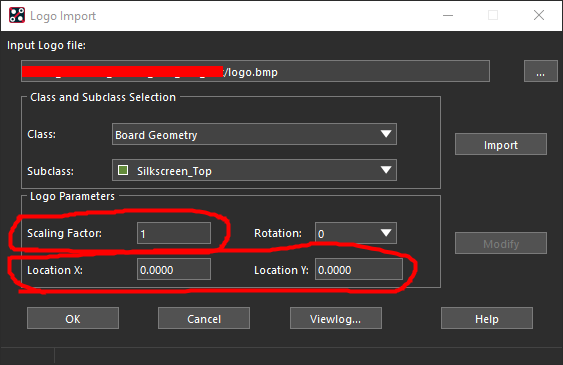
Task: Click the "Location Y:" label
Action: (x=282, y=270)
